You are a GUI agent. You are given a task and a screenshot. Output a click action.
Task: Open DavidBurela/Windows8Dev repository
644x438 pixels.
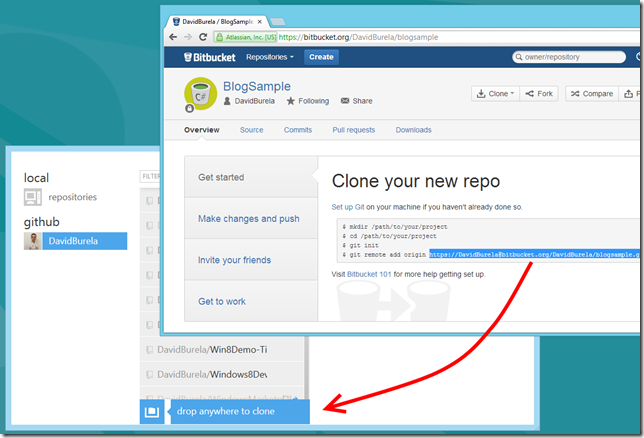point(221,375)
